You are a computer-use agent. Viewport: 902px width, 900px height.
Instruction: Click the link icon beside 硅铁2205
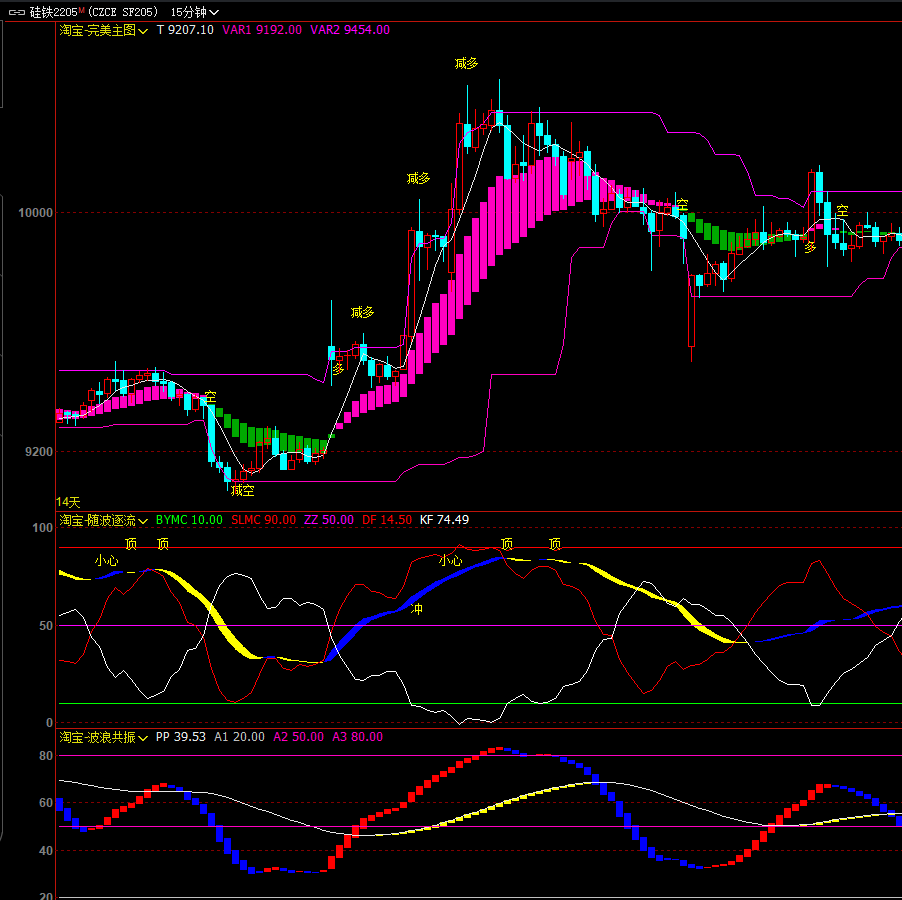[17, 12]
